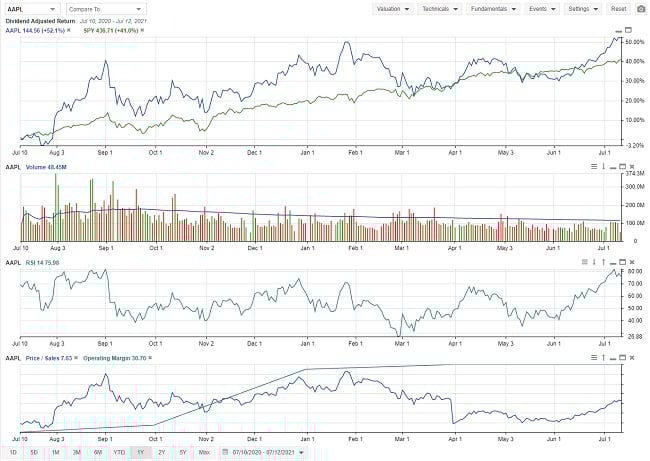Maximize the Volume panel
Image resolution: width=650 pixels, height=461 pixels.
622,167
